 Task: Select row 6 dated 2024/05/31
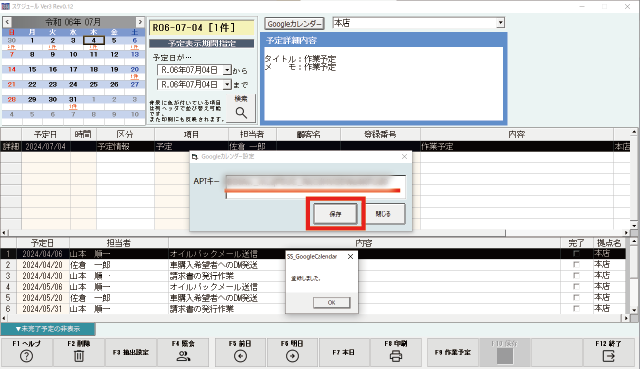tap(313, 309)
